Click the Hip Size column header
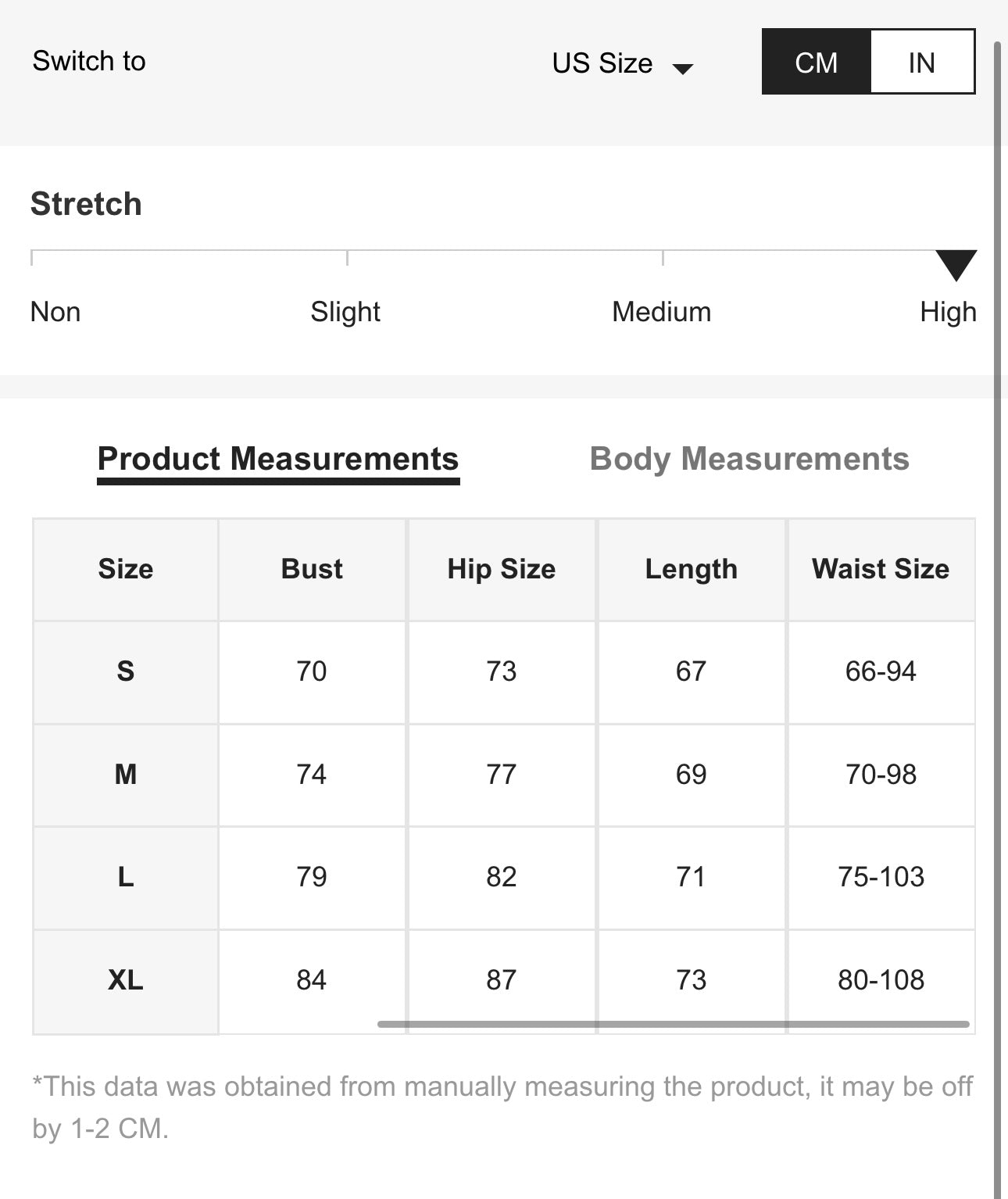Viewport: 1008px width, 1199px height. (501, 569)
